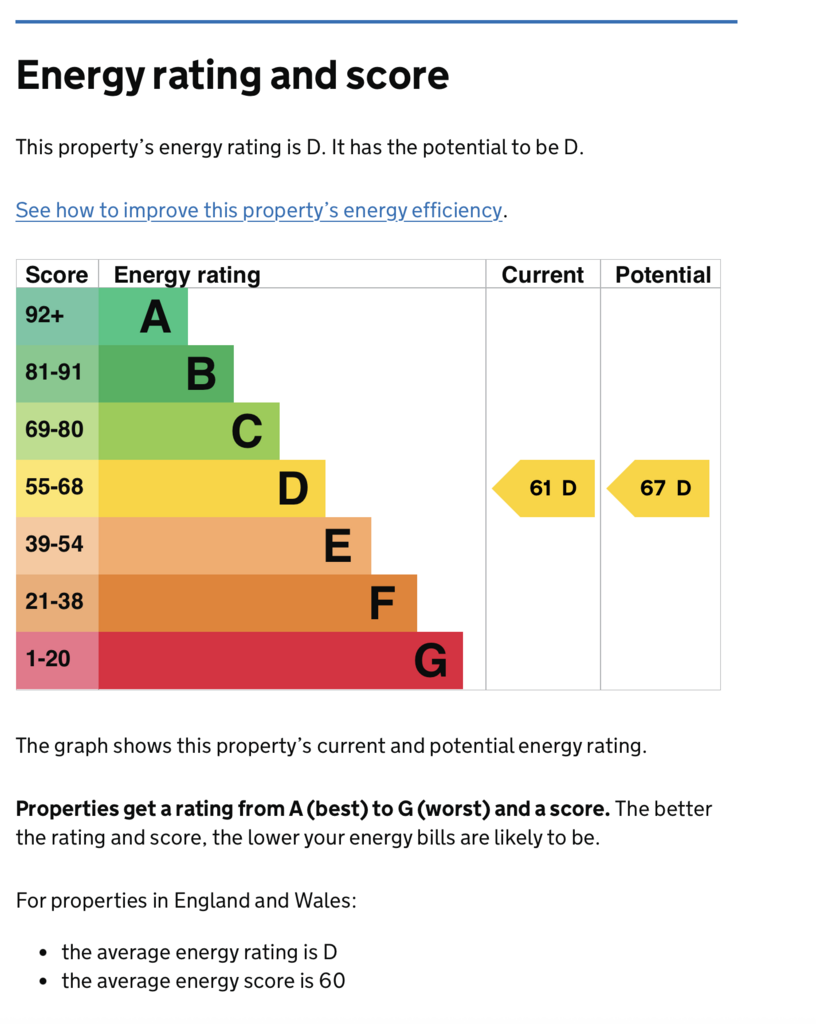This screenshot has height=1024, width=816.
Task: Click the Current column header
Action: click(x=543, y=275)
